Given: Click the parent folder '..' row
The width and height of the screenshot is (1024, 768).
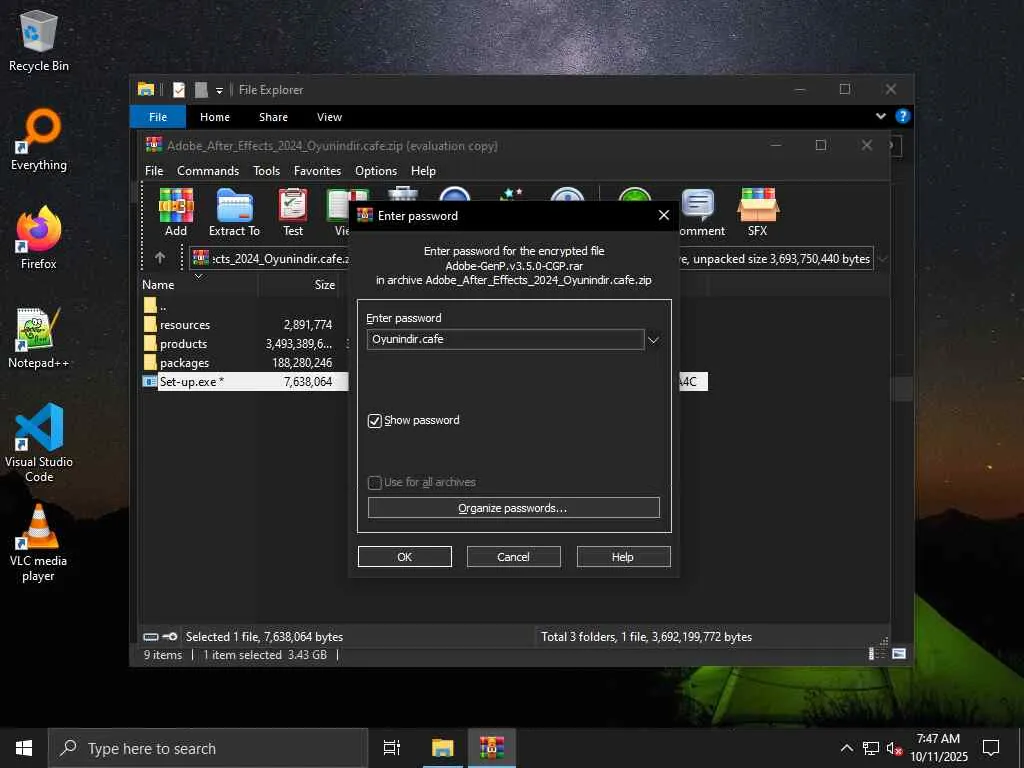Looking at the screenshot, I should (244, 306).
